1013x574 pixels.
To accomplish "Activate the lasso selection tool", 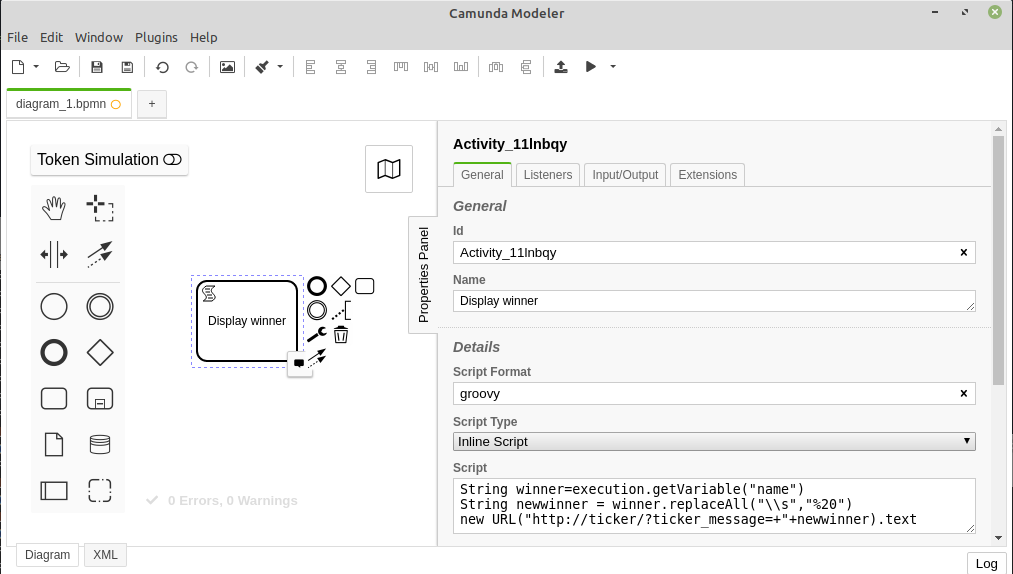I will [100, 208].
